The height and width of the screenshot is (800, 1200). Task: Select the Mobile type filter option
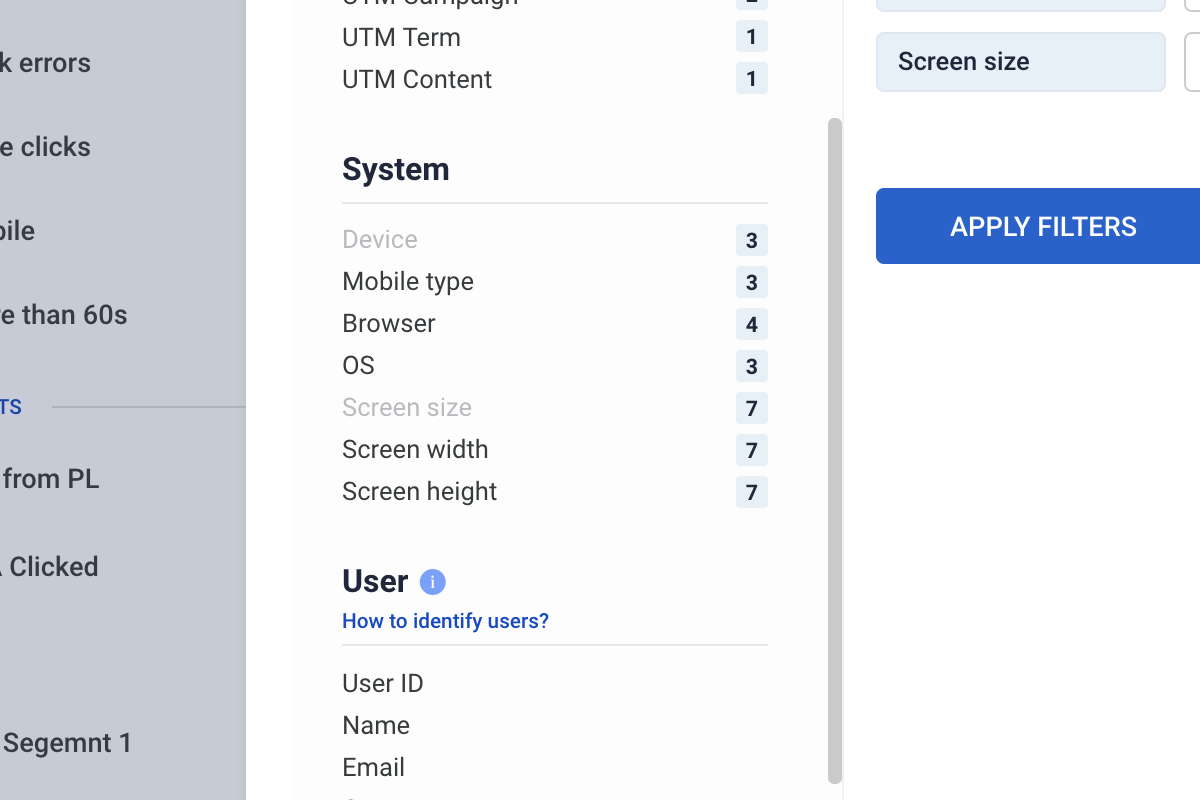[408, 282]
